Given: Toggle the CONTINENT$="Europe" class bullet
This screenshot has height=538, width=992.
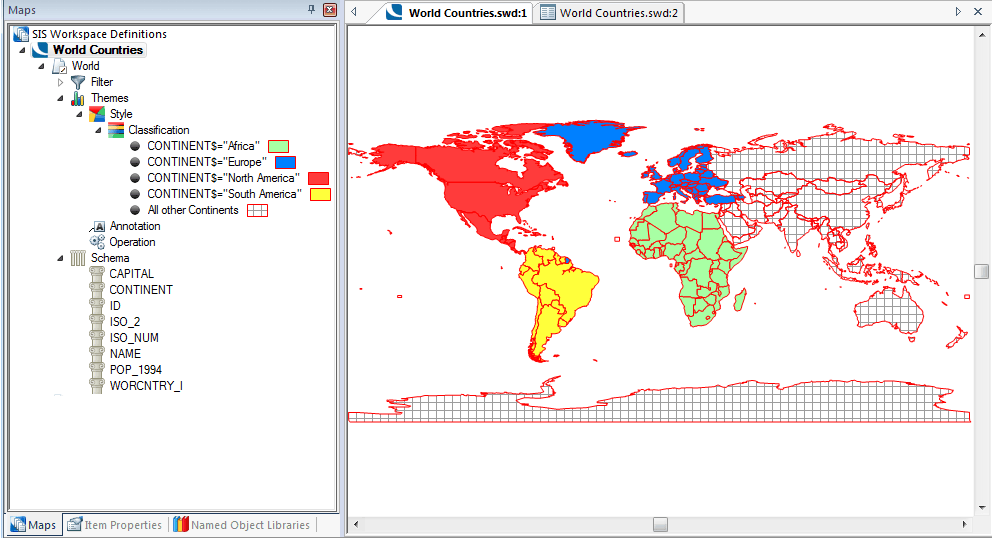Looking at the screenshot, I should point(135,162).
